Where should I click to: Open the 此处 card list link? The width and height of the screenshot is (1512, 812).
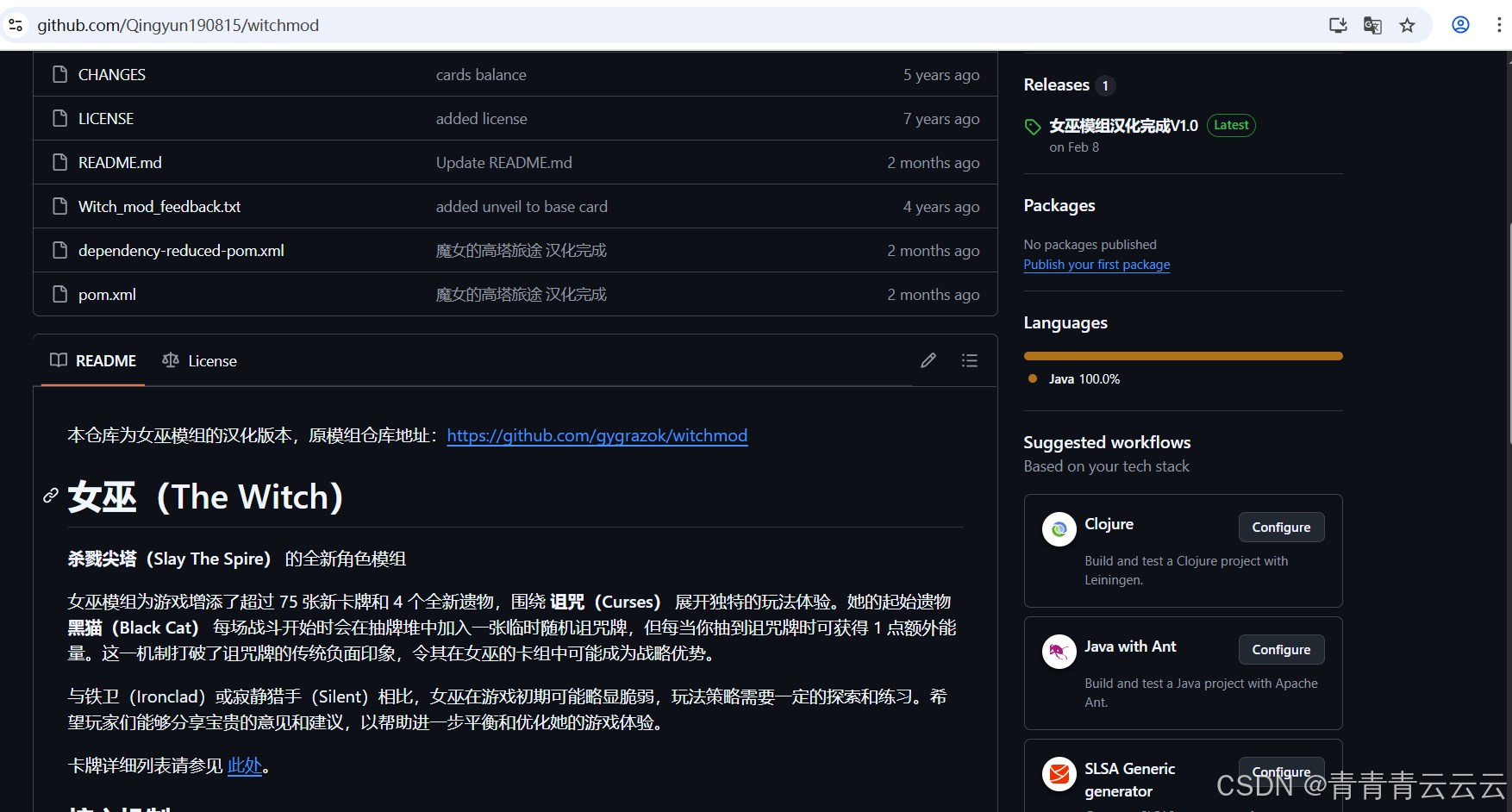pos(245,765)
